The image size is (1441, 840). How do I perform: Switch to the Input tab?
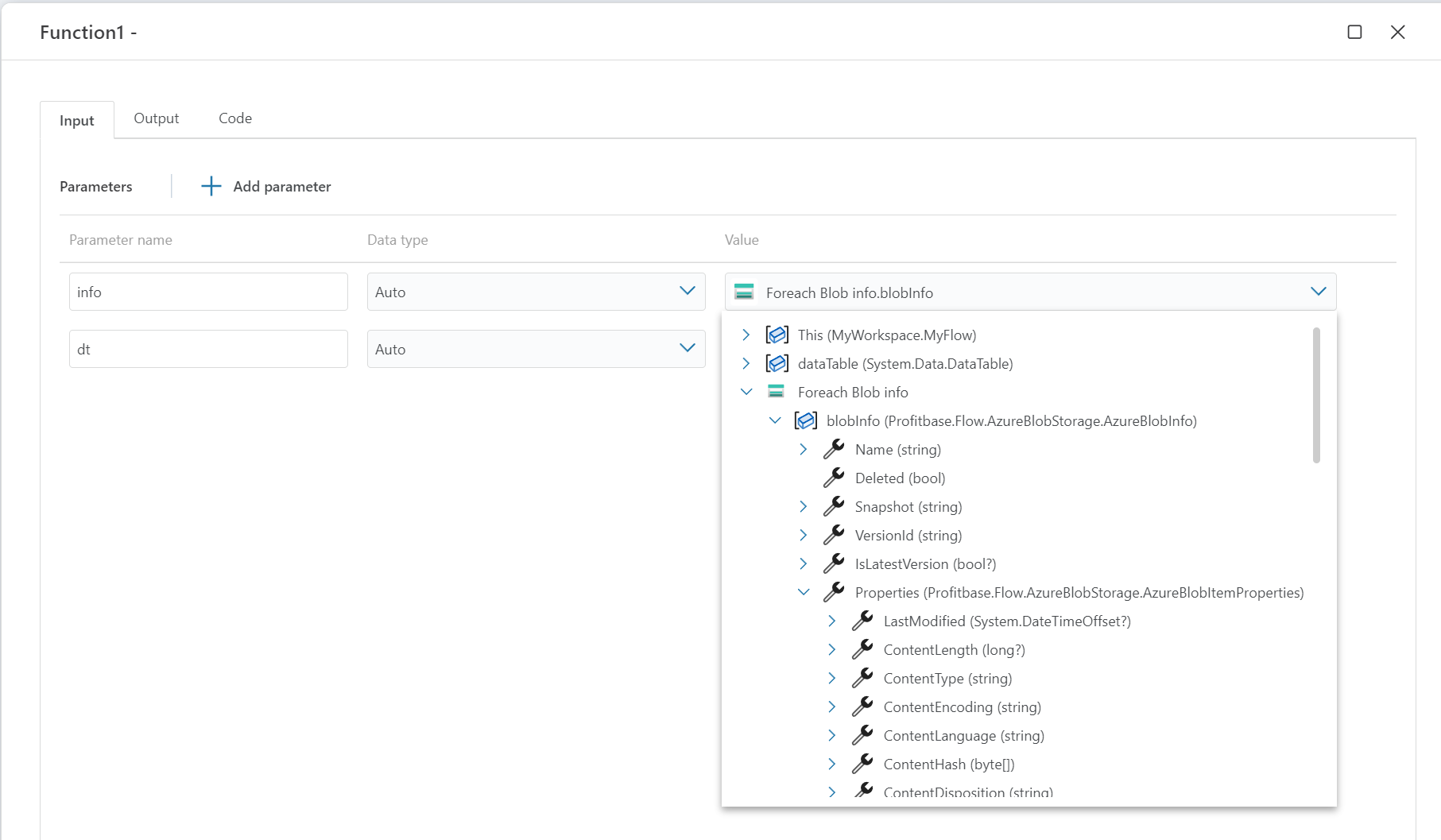77,121
